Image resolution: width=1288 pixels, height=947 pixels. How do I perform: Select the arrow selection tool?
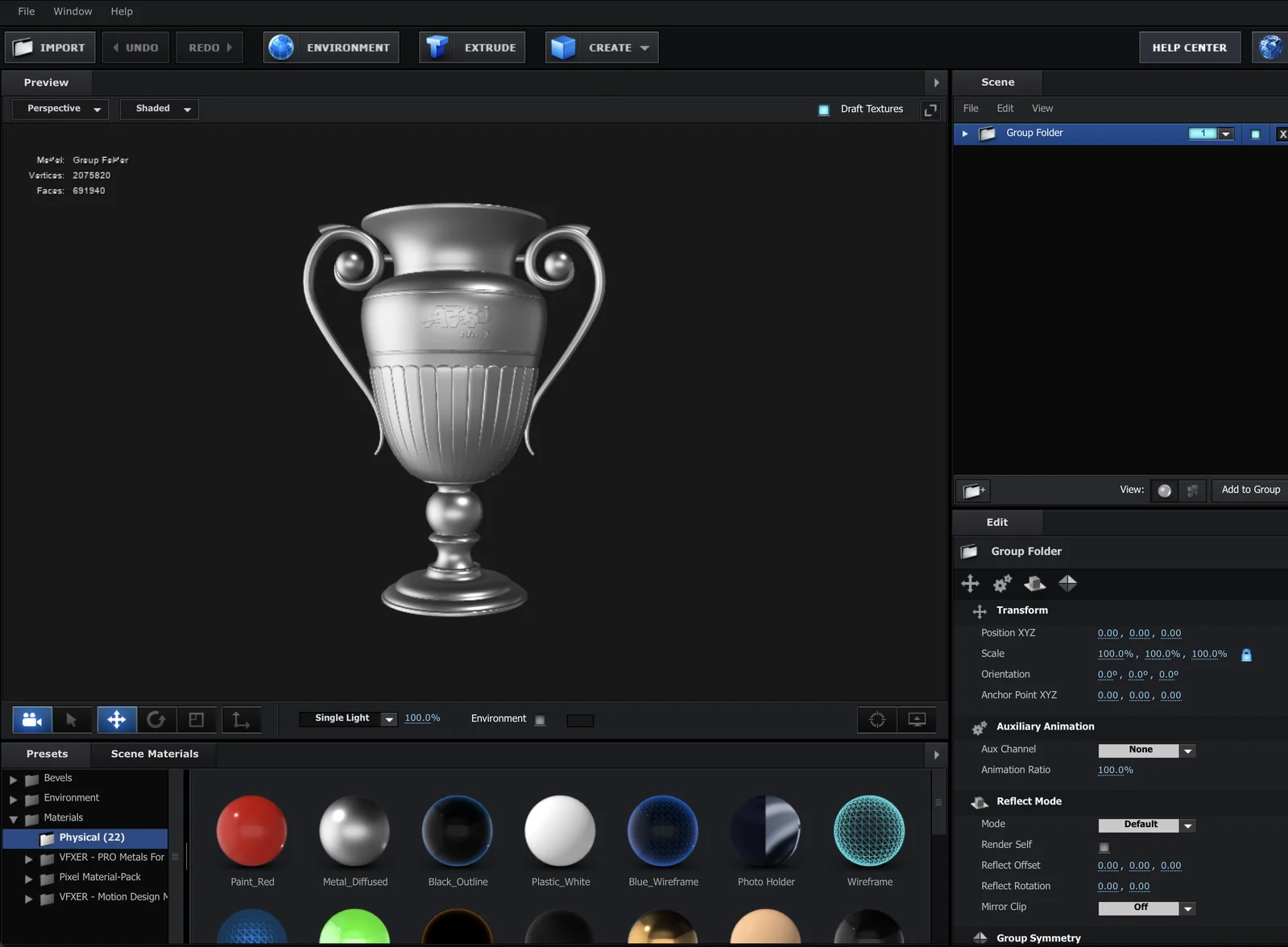coord(72,719)
